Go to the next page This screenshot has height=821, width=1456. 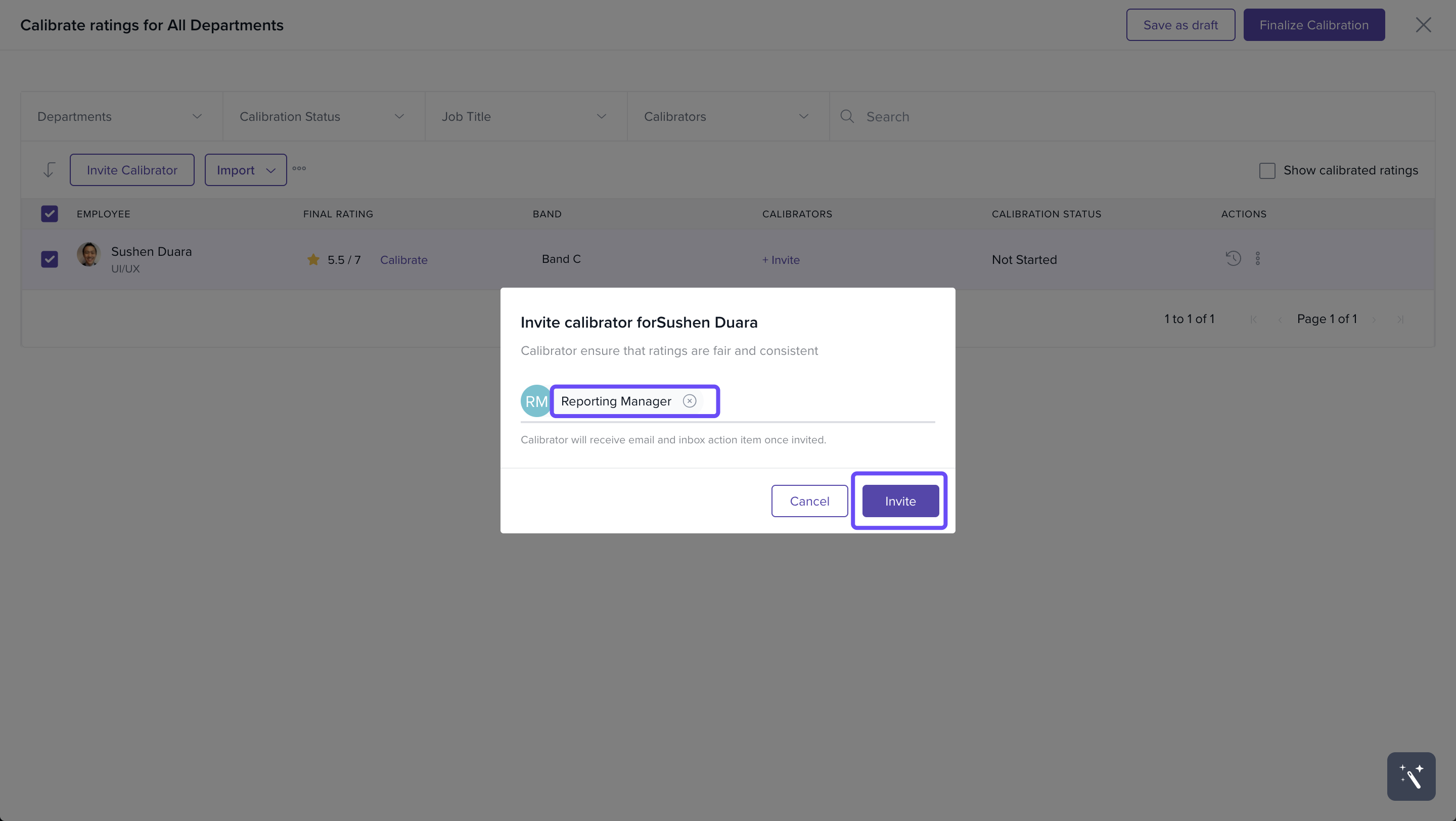coord(1374,319)
